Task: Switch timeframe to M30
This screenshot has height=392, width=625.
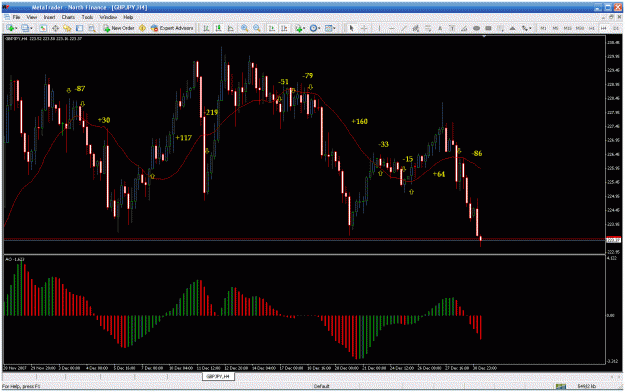Action: tap(580, 28)
